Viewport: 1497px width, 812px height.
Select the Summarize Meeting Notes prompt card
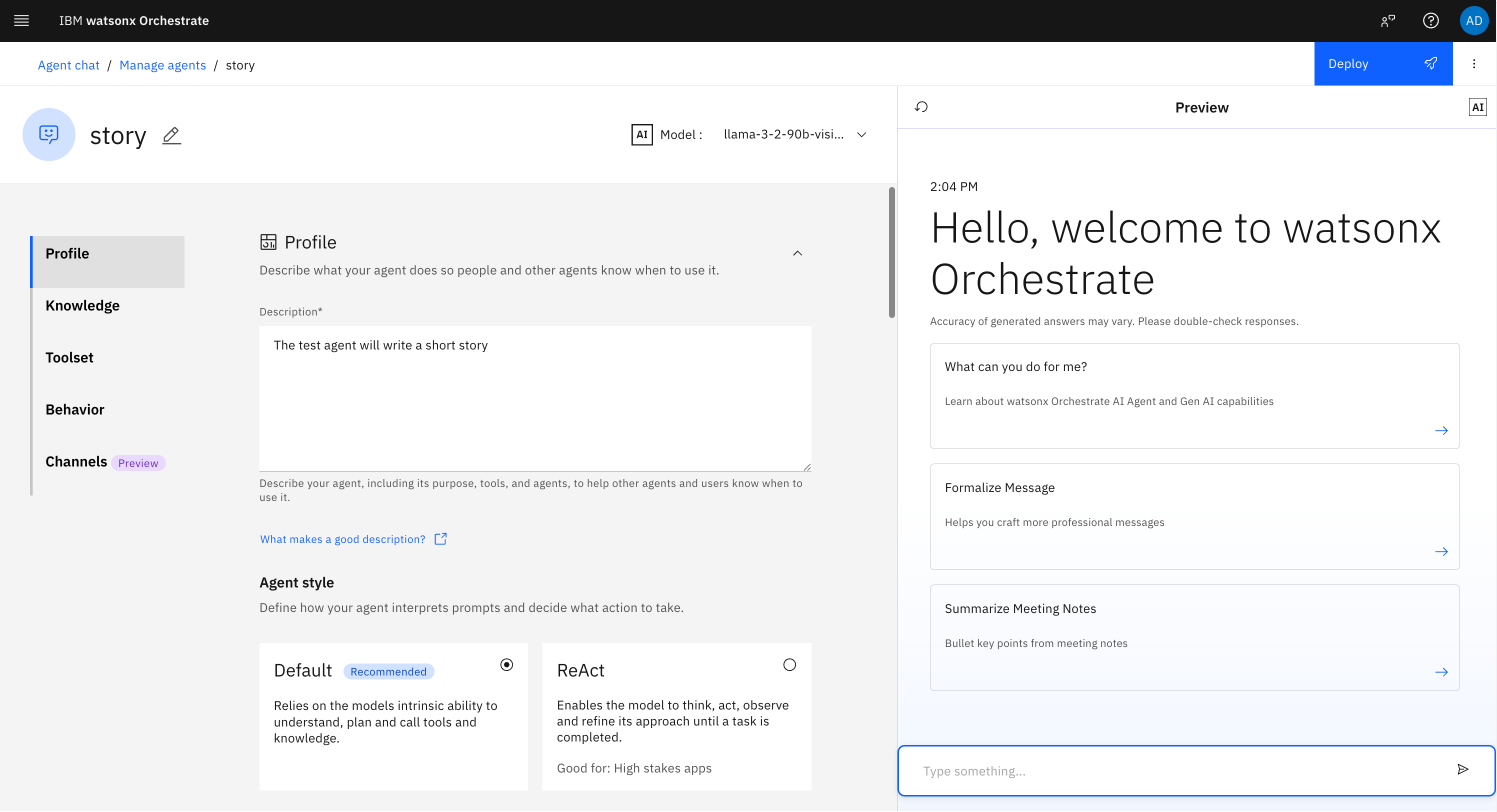point(1195,638)
